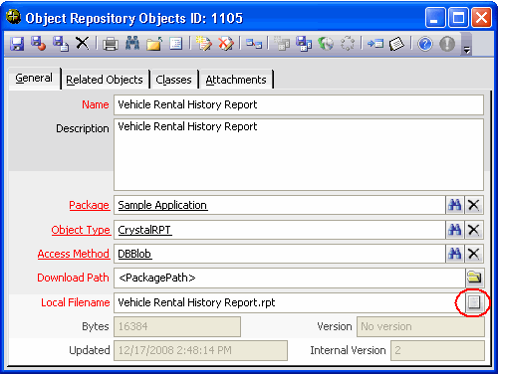The image size is (528, 377).
Task: Click the Save floppy disk icon
Action: pos(17,44)
